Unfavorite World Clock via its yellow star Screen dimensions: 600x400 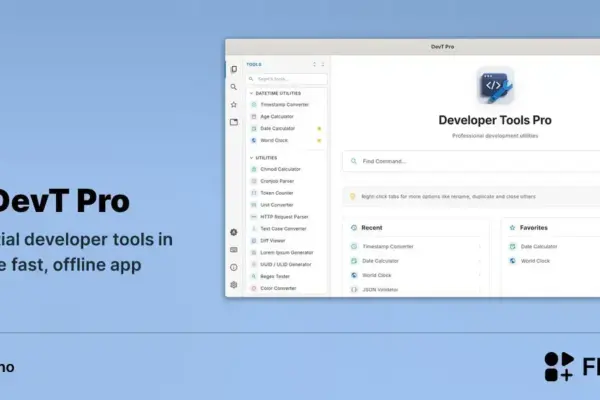(319, 140)
